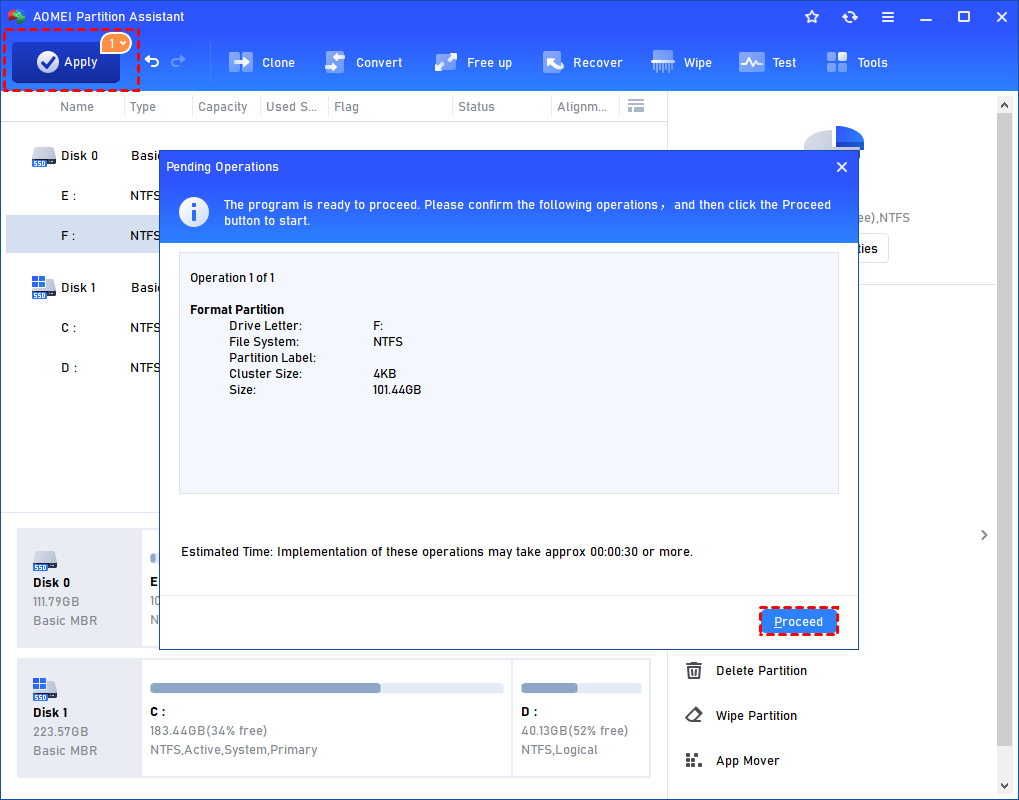Sort by the Alignm... column header
Screen dimensions: 1019x800
[582, 107]
